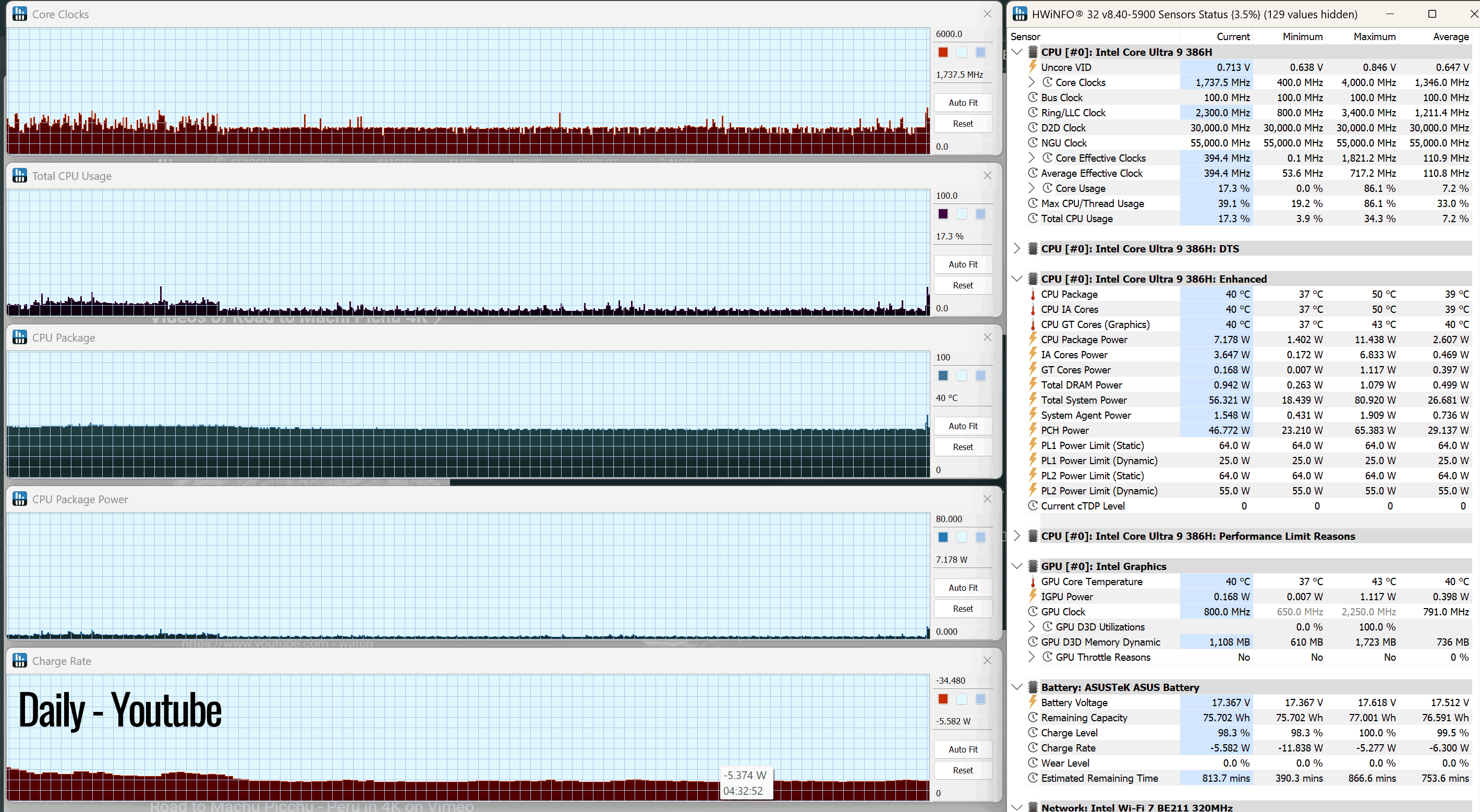Click the lightning icon beside Battery Voltage
The width and height of the screenshot is (1480, 812).
pos(1033,702)
